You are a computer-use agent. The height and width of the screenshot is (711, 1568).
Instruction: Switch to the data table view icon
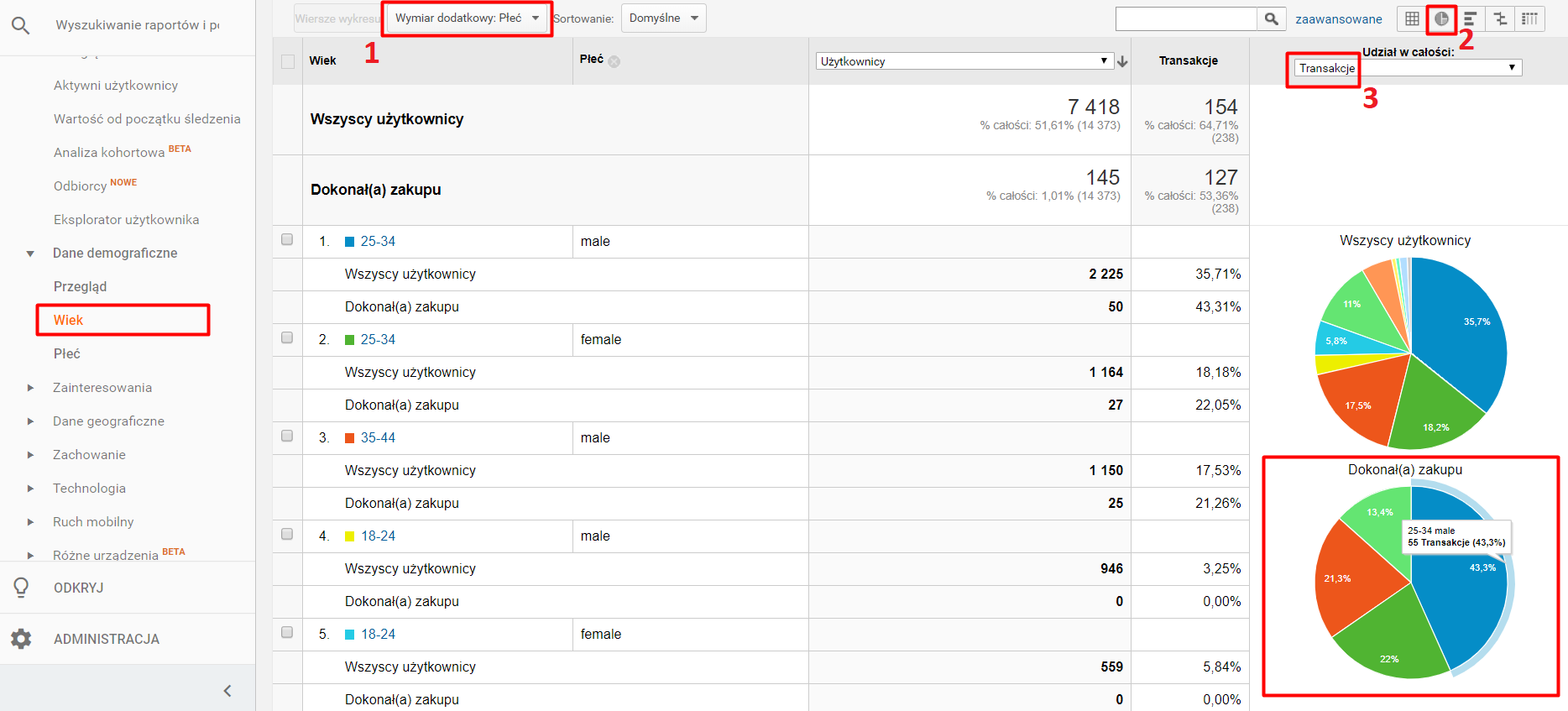tap(1413, 18)
